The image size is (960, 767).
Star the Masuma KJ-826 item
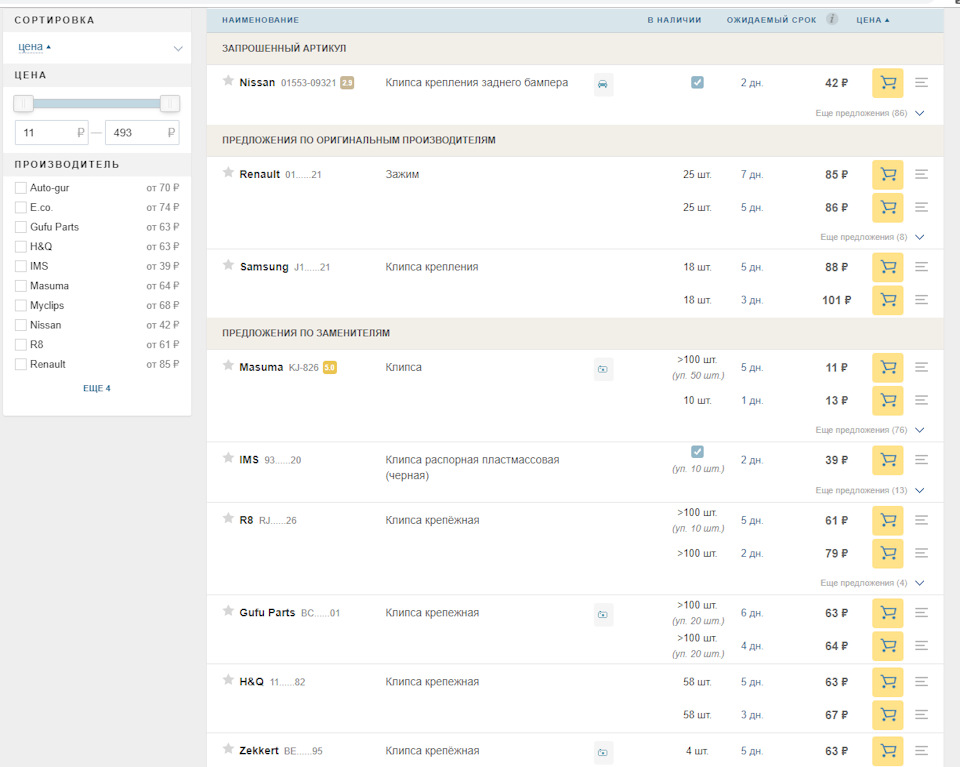point(228,365)
